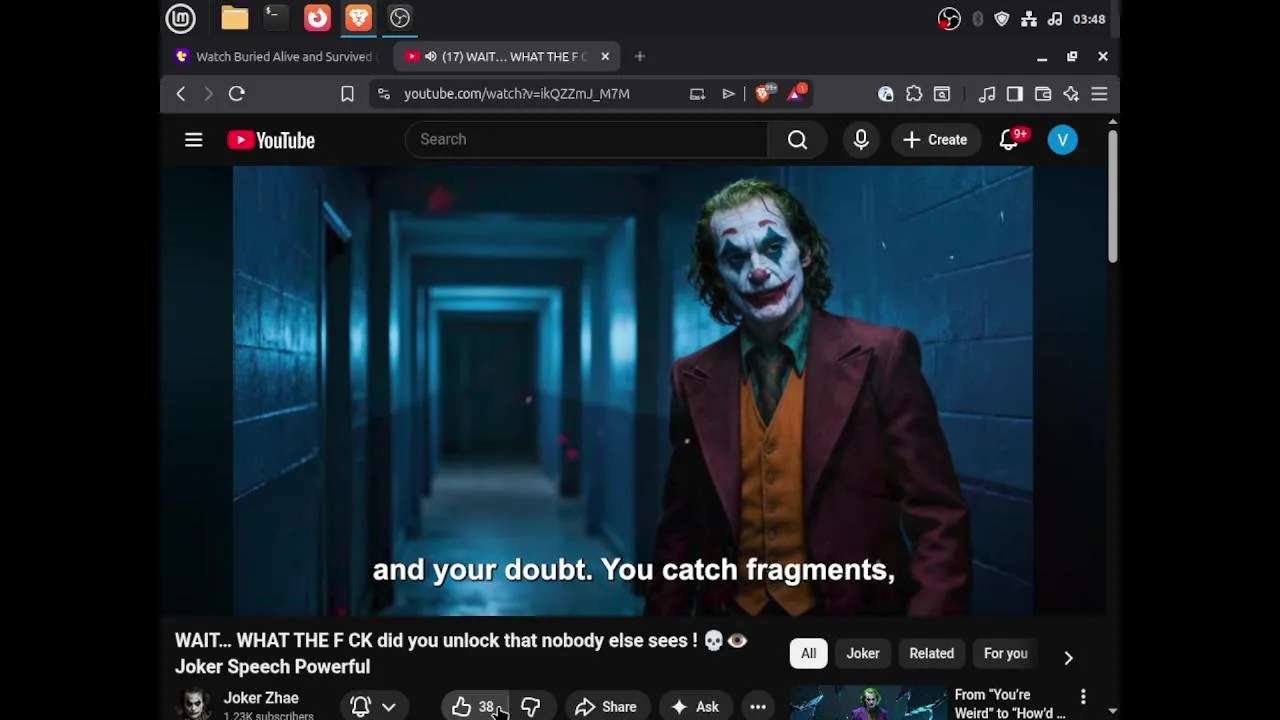Click the Ask button
The image size is (1280, 720).
click(x=695, y=707)
